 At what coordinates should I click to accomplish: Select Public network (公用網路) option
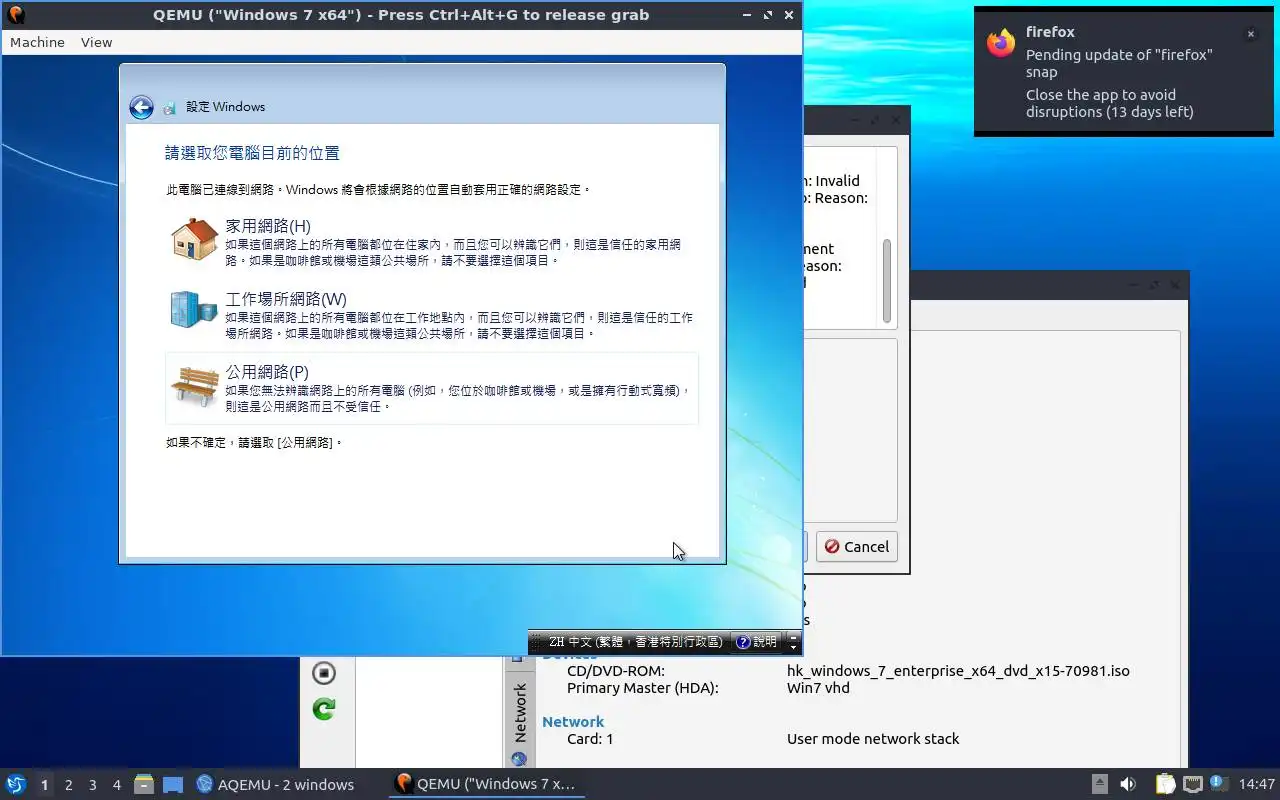click(x=432, y=388)
